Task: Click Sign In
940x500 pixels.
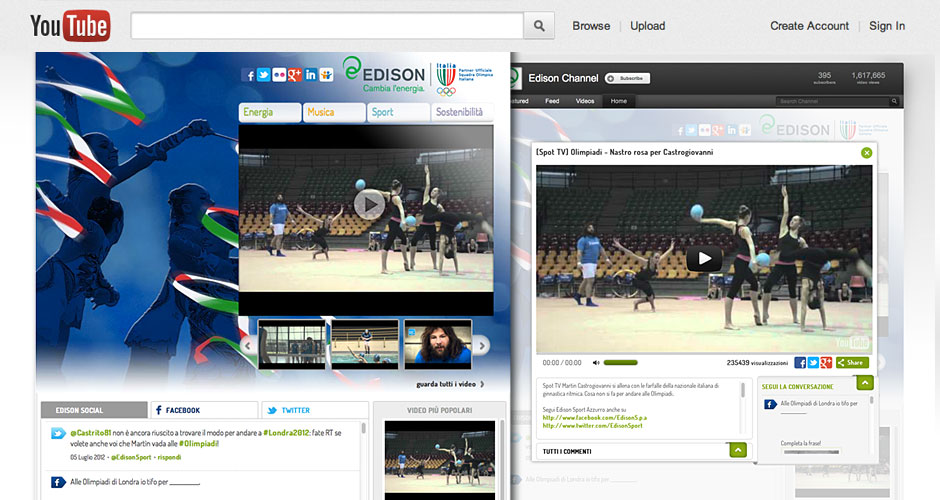Action: coord(887,26)
